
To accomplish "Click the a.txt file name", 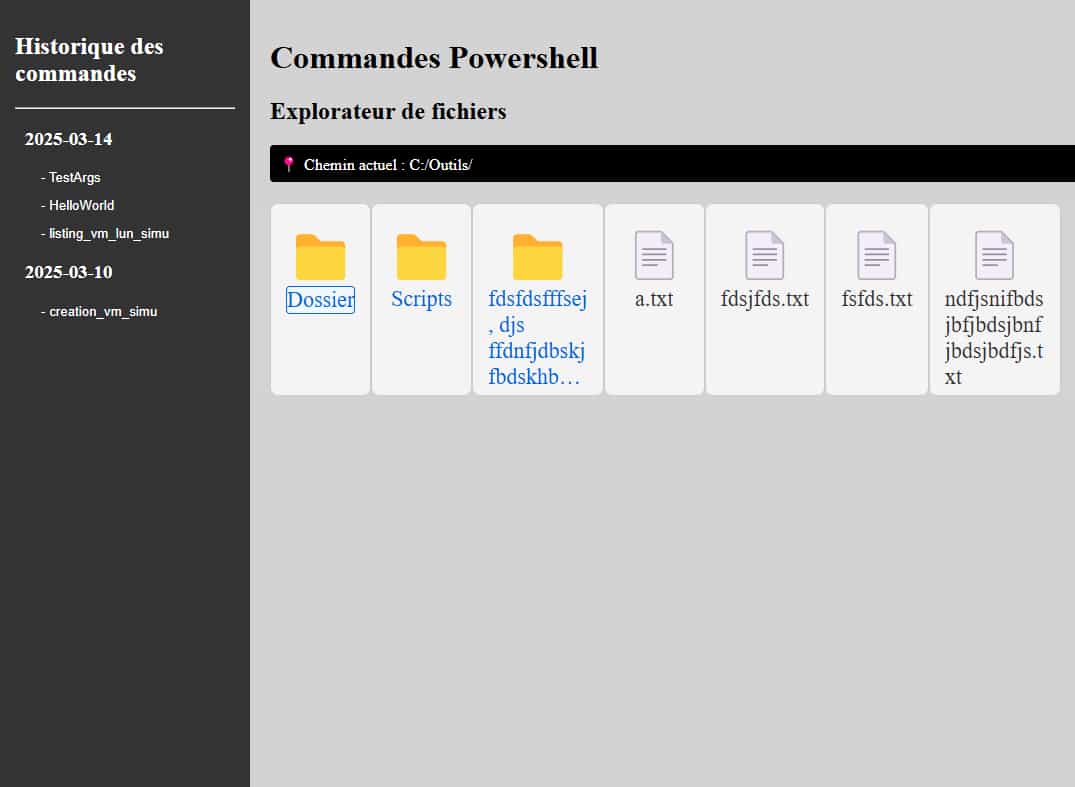I will [654, 299].
